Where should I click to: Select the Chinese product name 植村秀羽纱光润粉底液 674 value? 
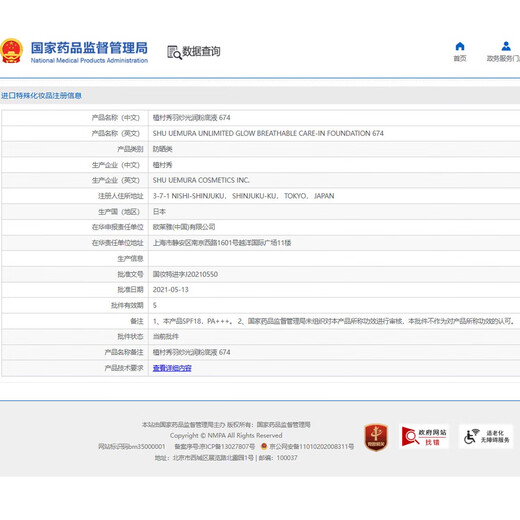(191, 118)
